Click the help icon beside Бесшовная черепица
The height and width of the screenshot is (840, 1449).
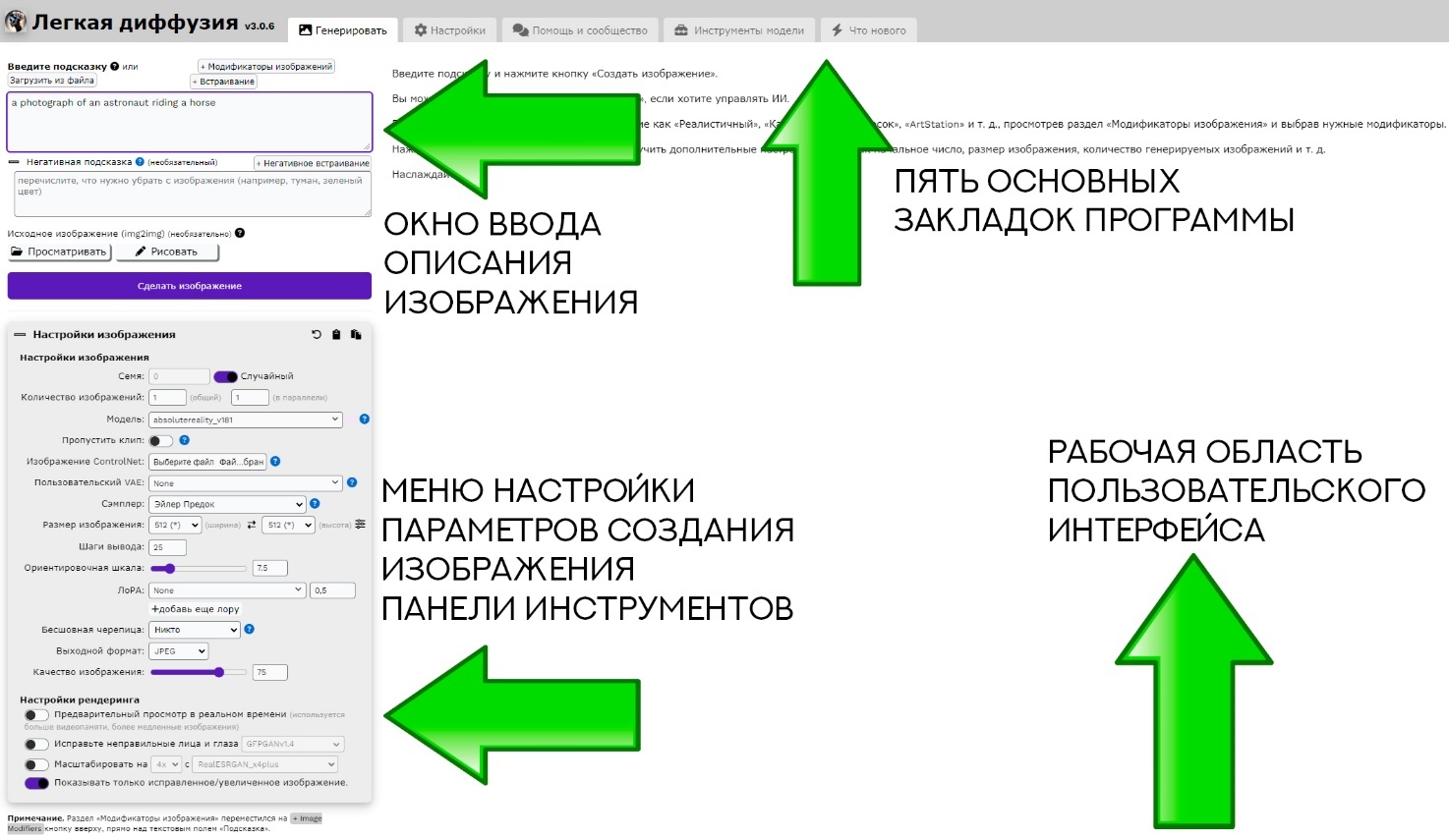(x=250, y=630)
